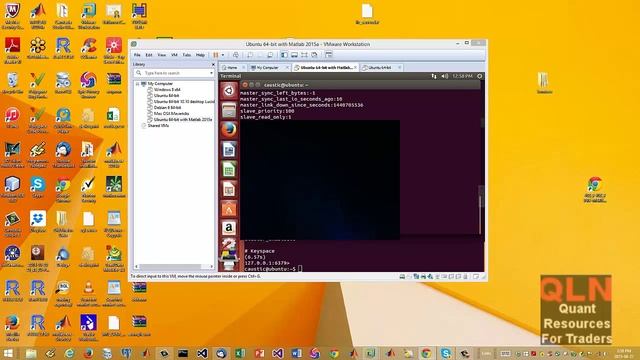Close the Ubuntu terminal window
This screenshot has height=360, width=640.
tap(245, 85)
